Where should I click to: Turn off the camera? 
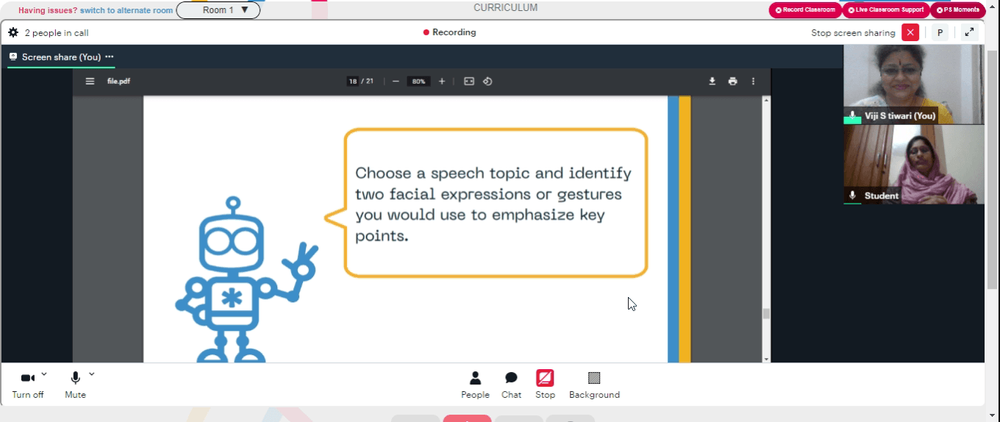click(x=27, y=386)
